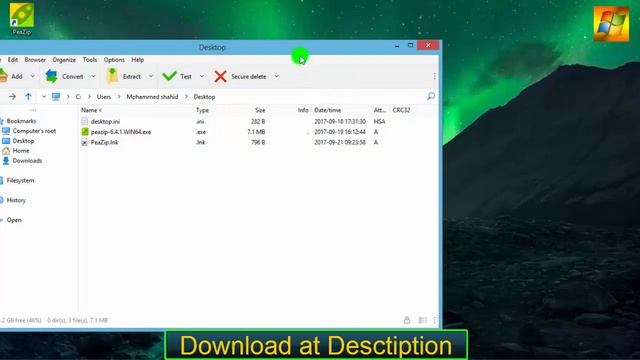Click the padlock icon in status bar
The width and height of the screenshot is (640, 360).
point(407,320)
